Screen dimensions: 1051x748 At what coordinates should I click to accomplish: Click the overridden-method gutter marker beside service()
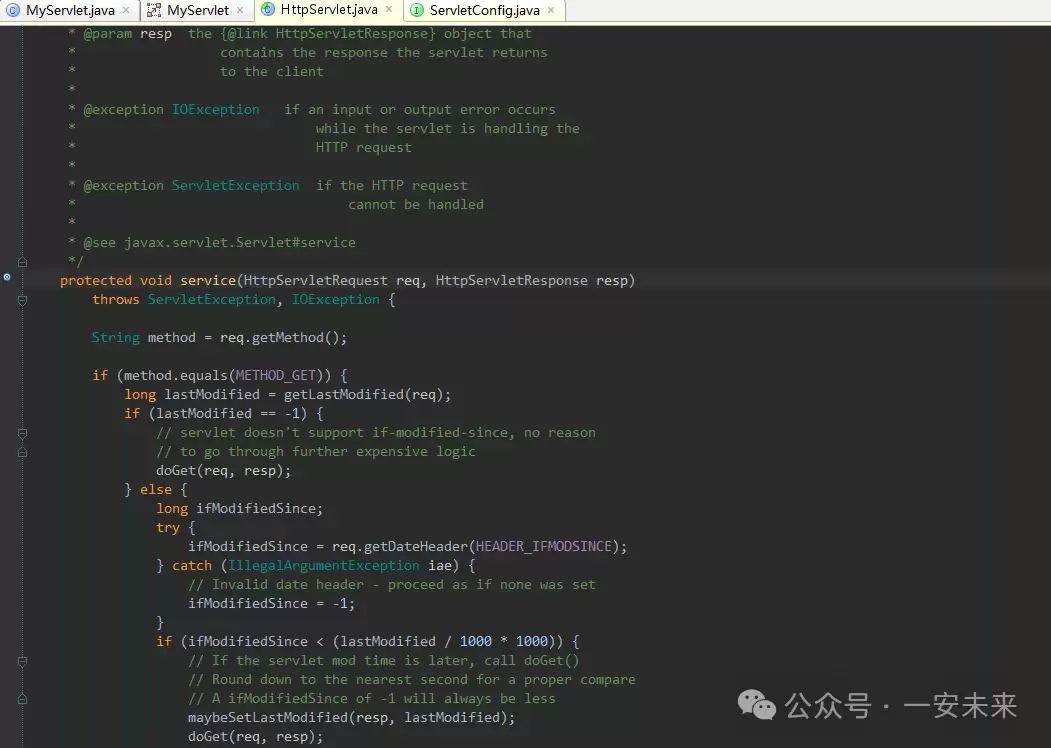(x=7, y=277)
